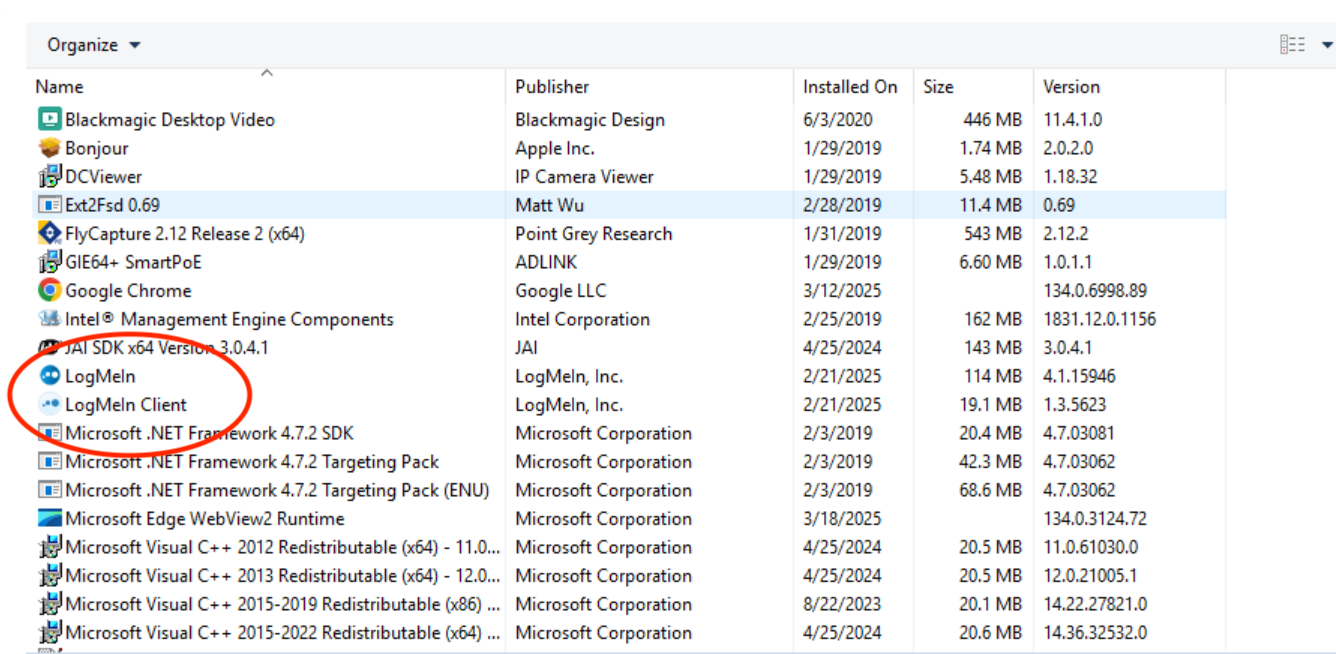Click the LogMeIn Client icon

click(x=49, y=405)
